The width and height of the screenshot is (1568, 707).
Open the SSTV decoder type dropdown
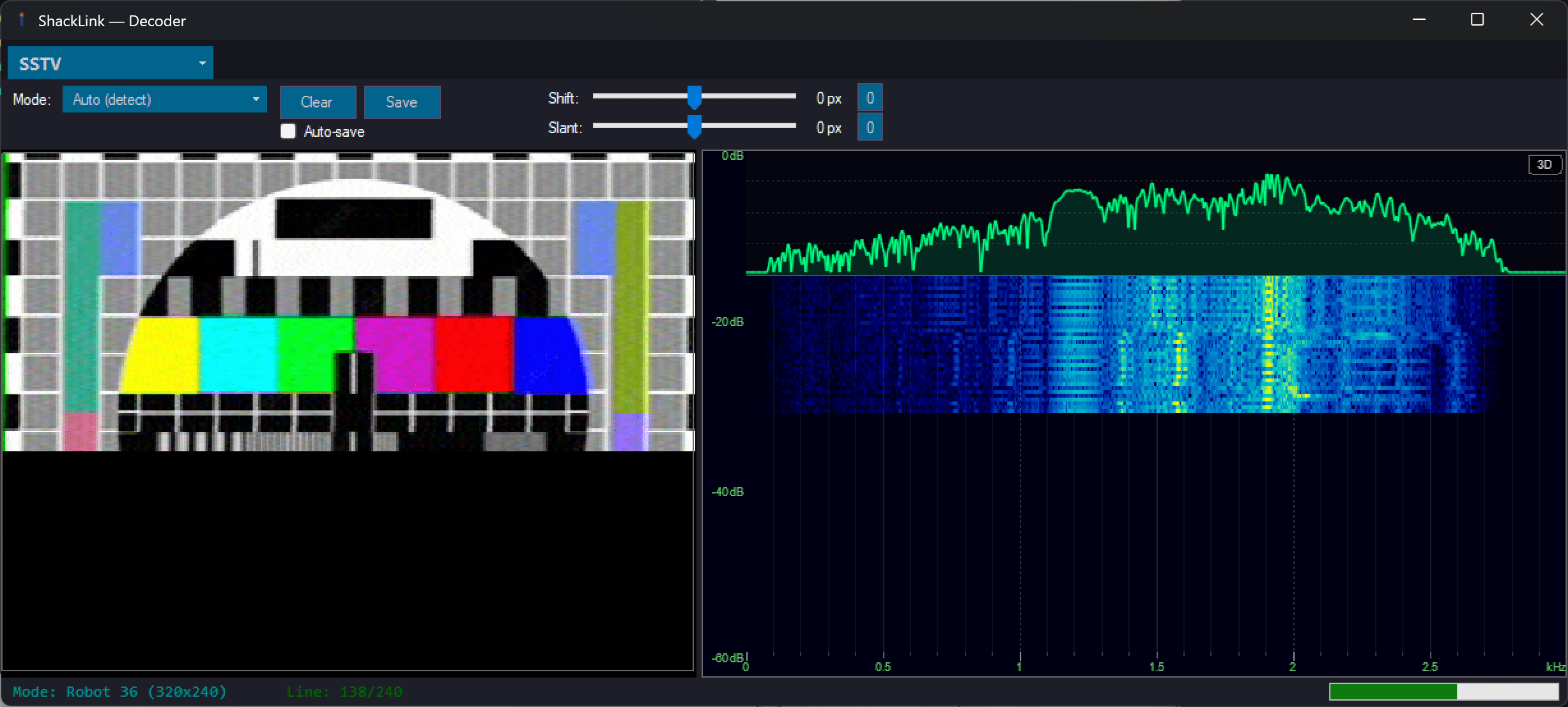(110, 63)
